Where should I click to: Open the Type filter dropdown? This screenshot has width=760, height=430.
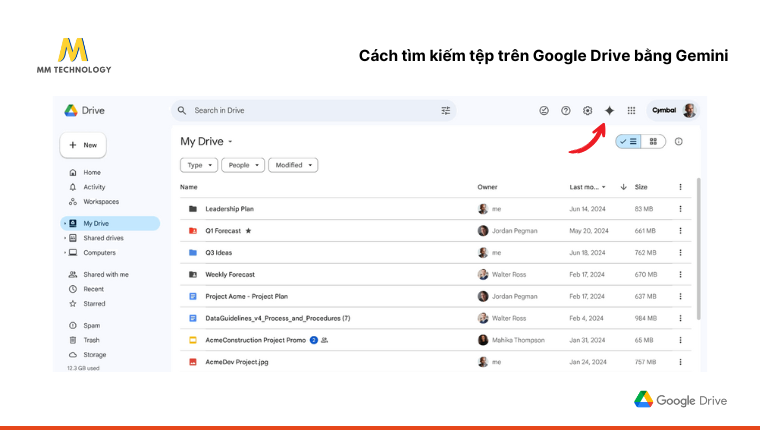click(199, 165)
